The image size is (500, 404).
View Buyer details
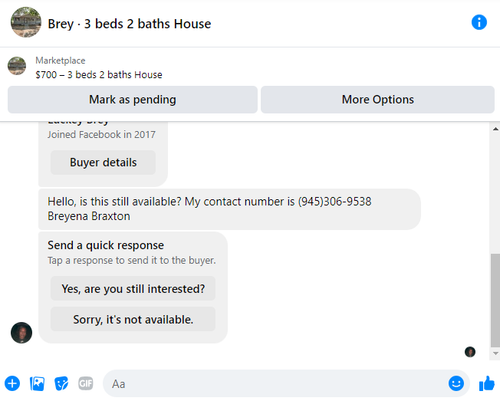103,162
